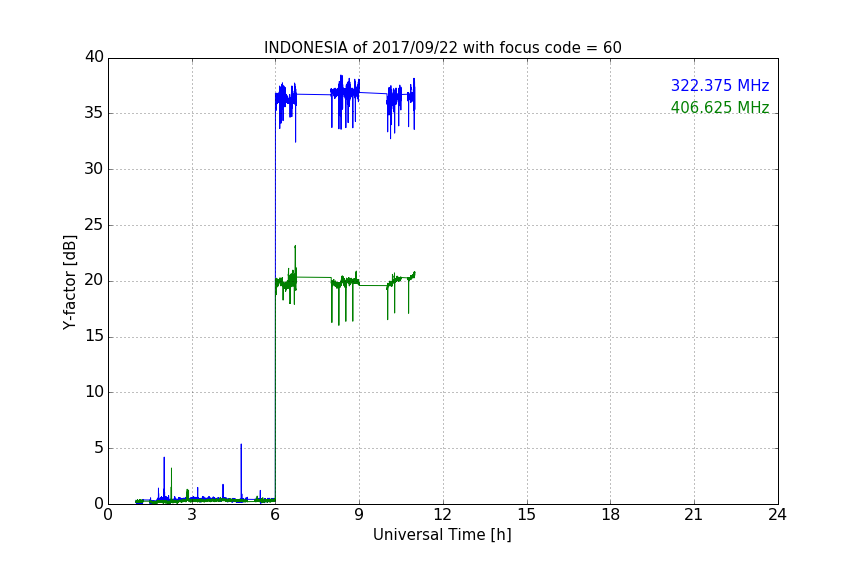Click the x-axis tick label '12'
Image resolution: width=864 pixels, height=576 pixels.
coord(443,515)
